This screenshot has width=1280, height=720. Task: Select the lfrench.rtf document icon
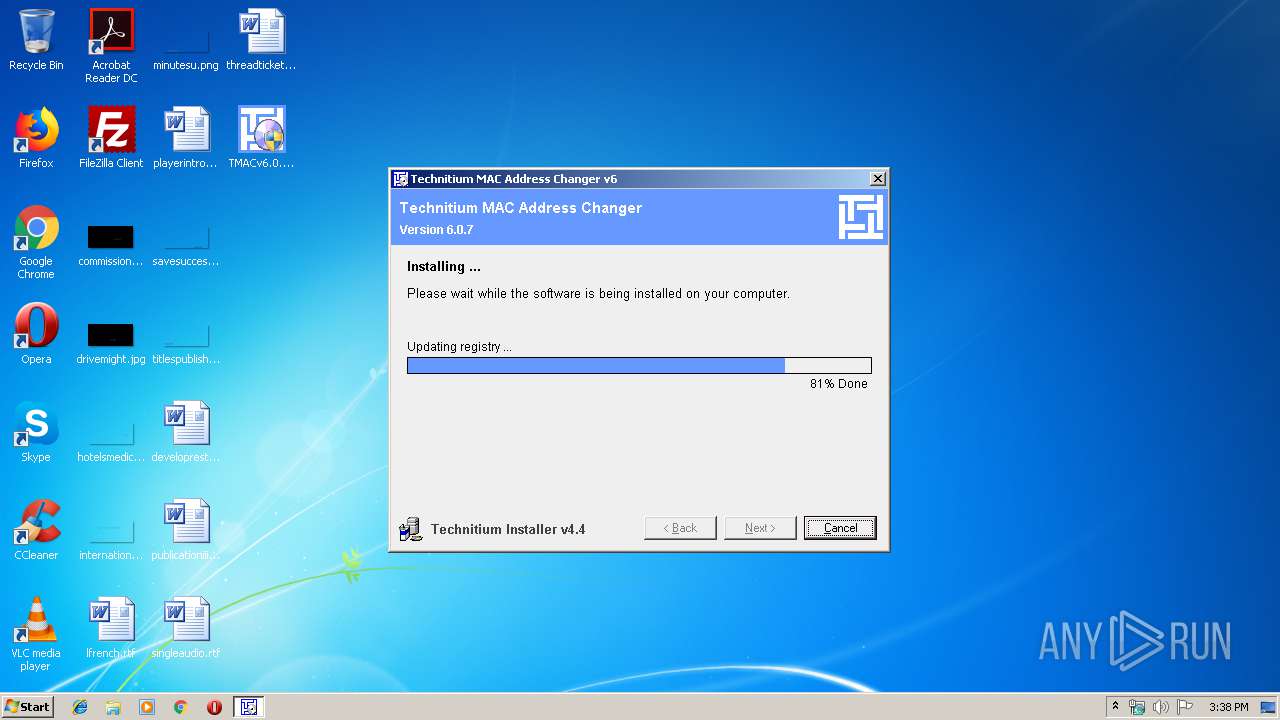[x=111, y=629]
